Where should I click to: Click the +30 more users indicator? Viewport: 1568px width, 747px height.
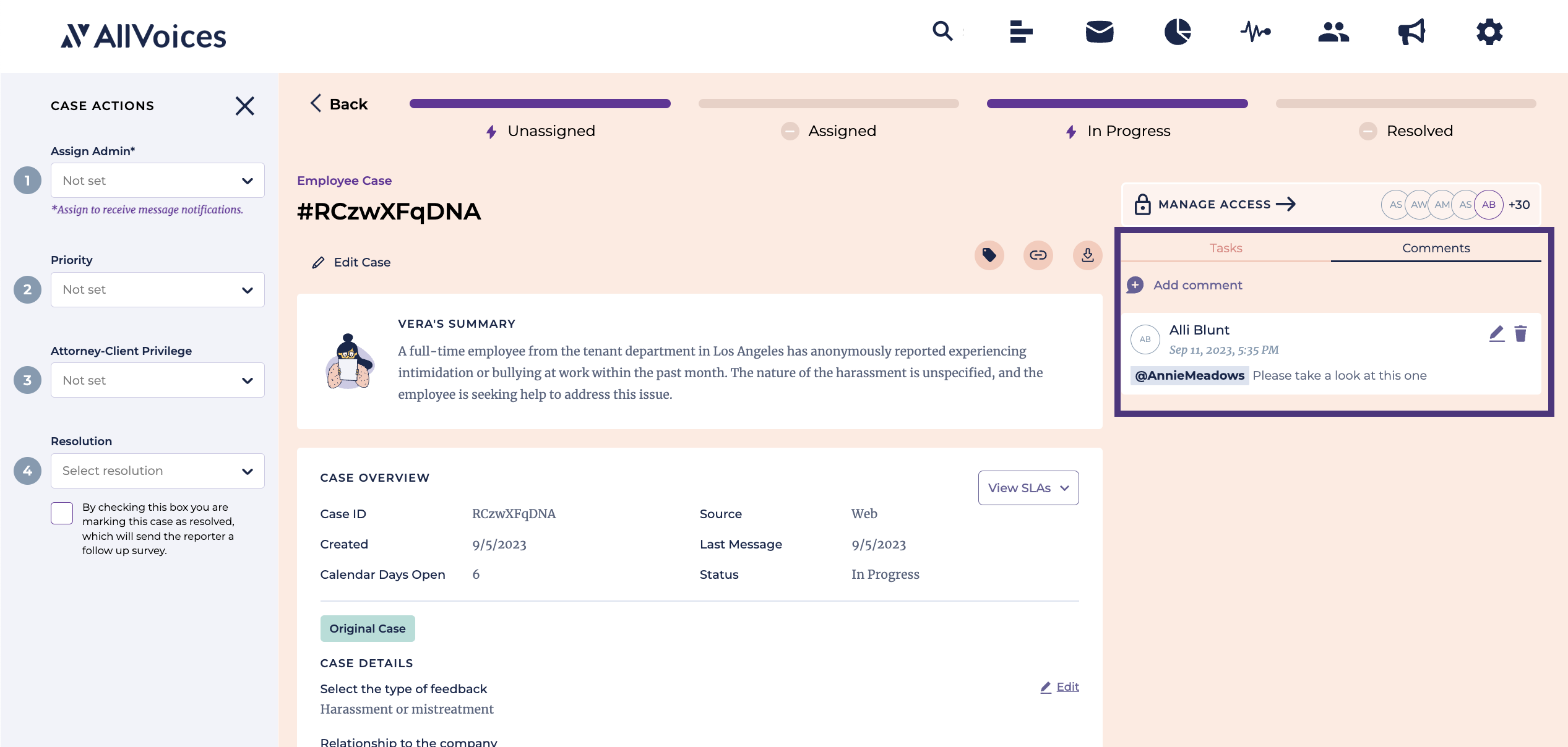(1519, 205)
